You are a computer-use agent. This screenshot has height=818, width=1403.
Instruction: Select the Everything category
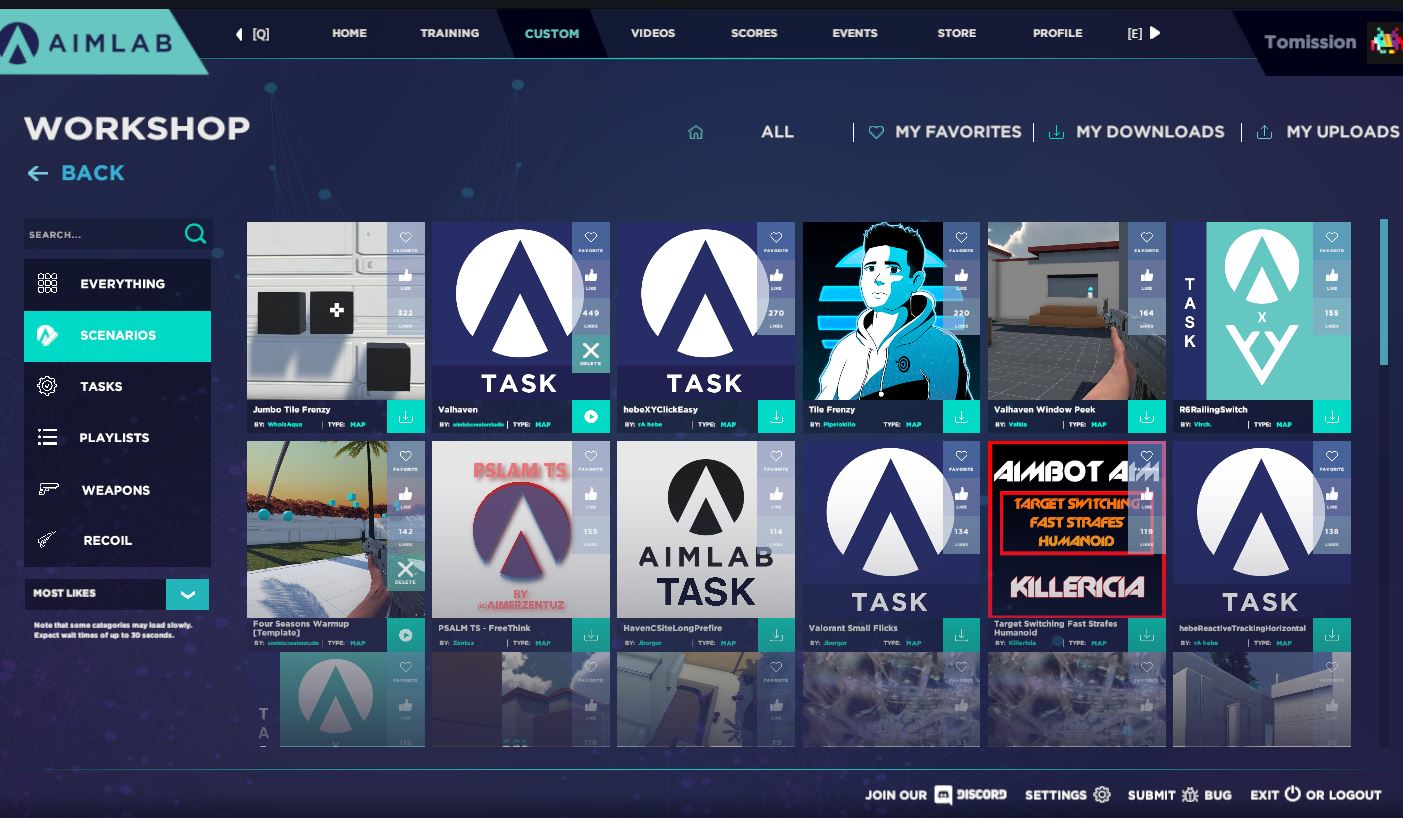pos(117,284)
